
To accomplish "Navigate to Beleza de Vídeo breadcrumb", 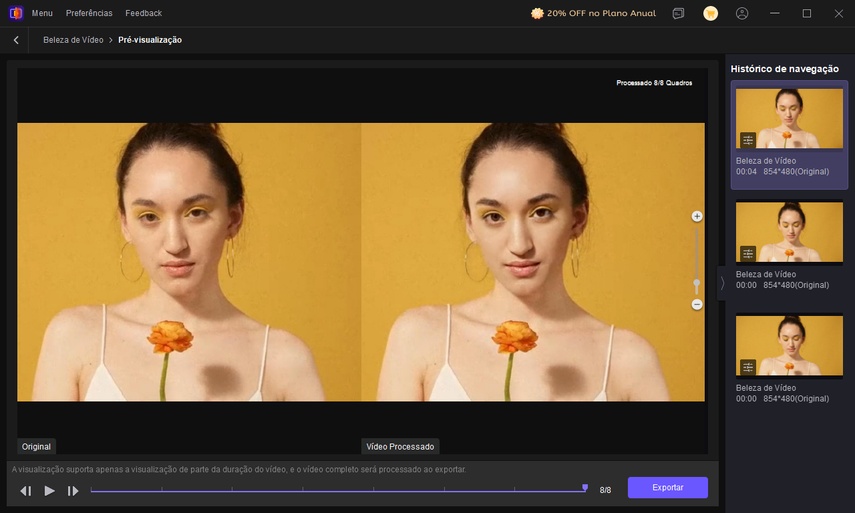I will pyautogui.click(x=73, y=40).
